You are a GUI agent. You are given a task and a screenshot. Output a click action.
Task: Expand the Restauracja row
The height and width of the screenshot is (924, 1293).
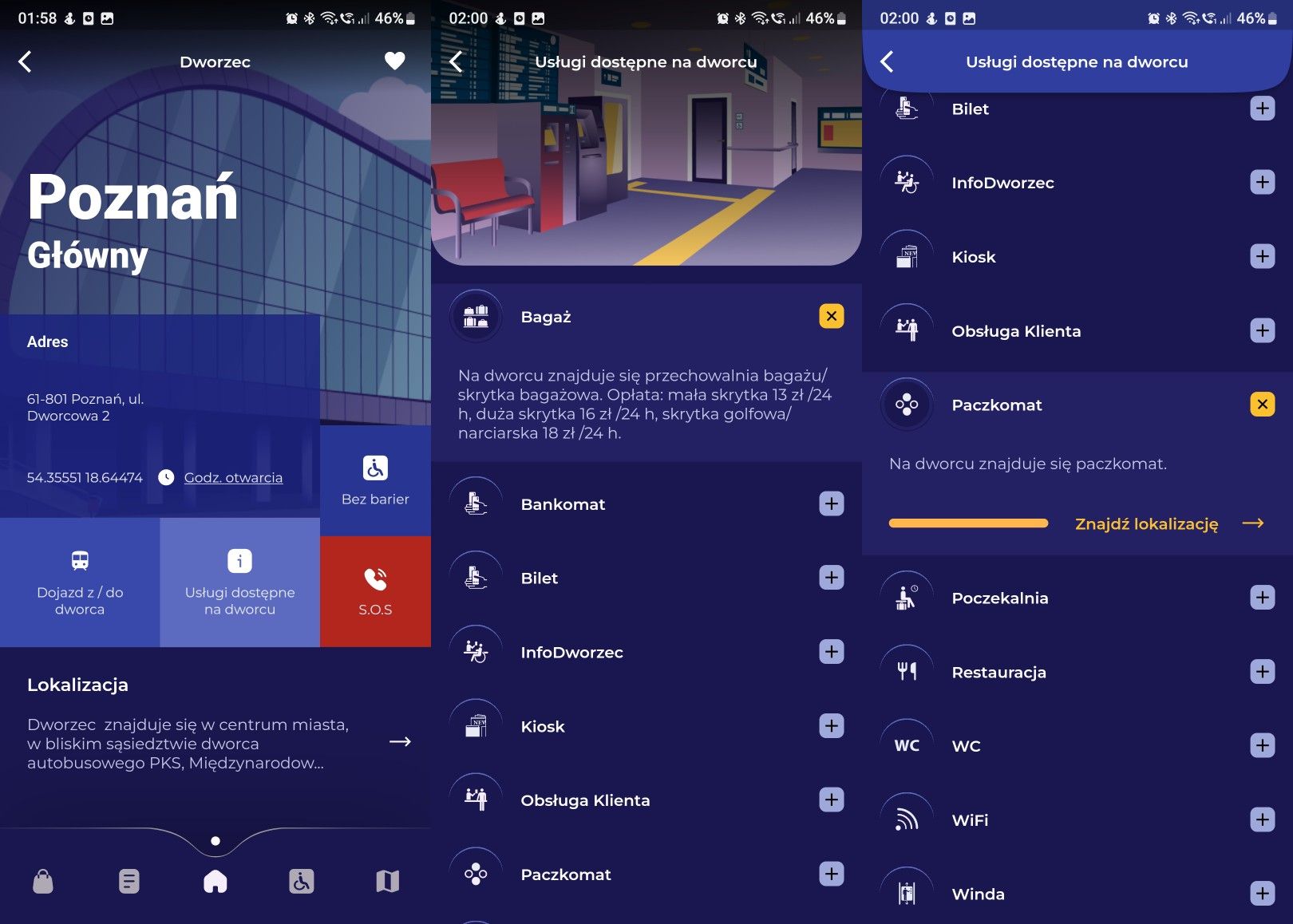[1263, 672]
